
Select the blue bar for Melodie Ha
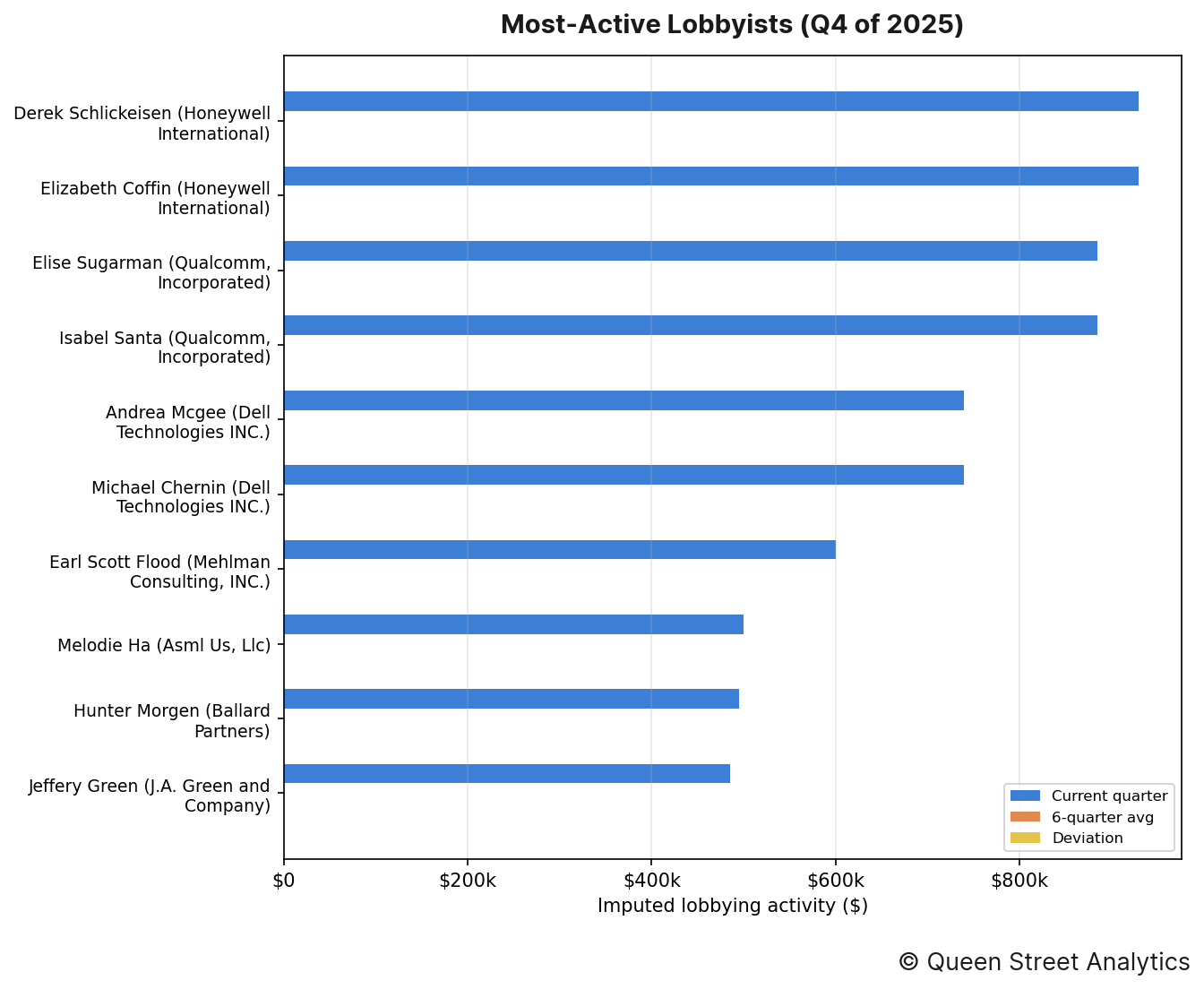pyautogui.click(x=513, y=624)
